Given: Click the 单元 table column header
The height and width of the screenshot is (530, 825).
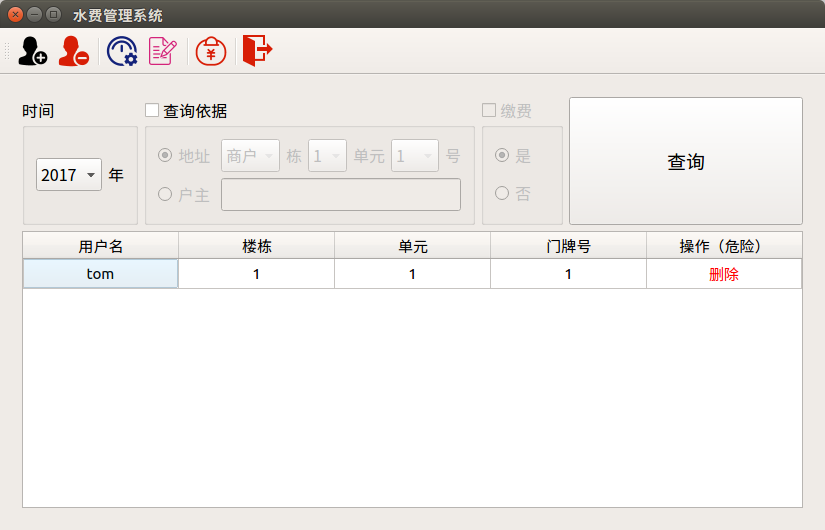Looking at the screenshot, I should coord(412,246).
